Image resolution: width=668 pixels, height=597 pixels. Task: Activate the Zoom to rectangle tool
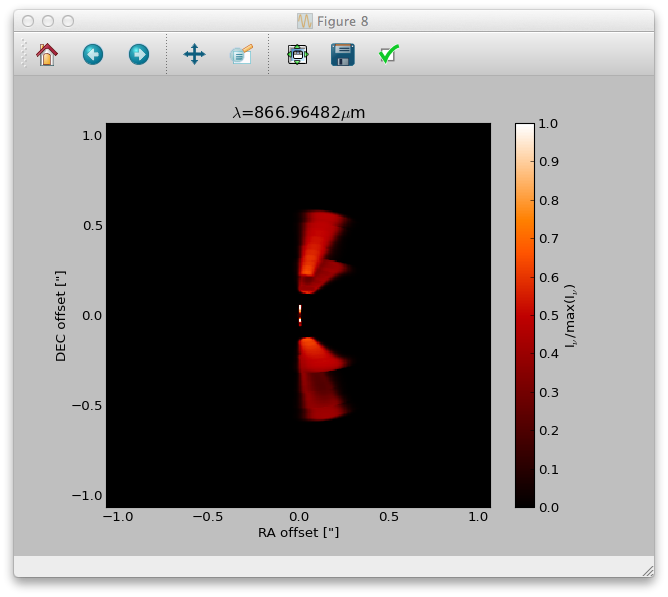(242, 55)
